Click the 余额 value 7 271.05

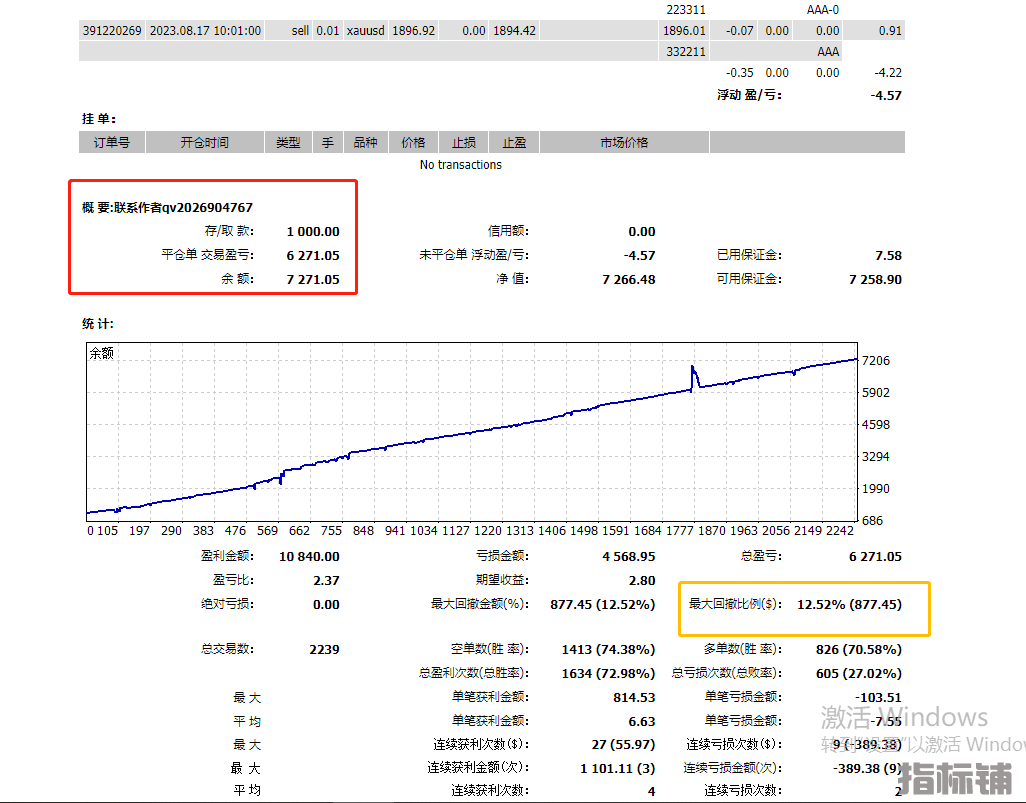(x=313, y=280)
